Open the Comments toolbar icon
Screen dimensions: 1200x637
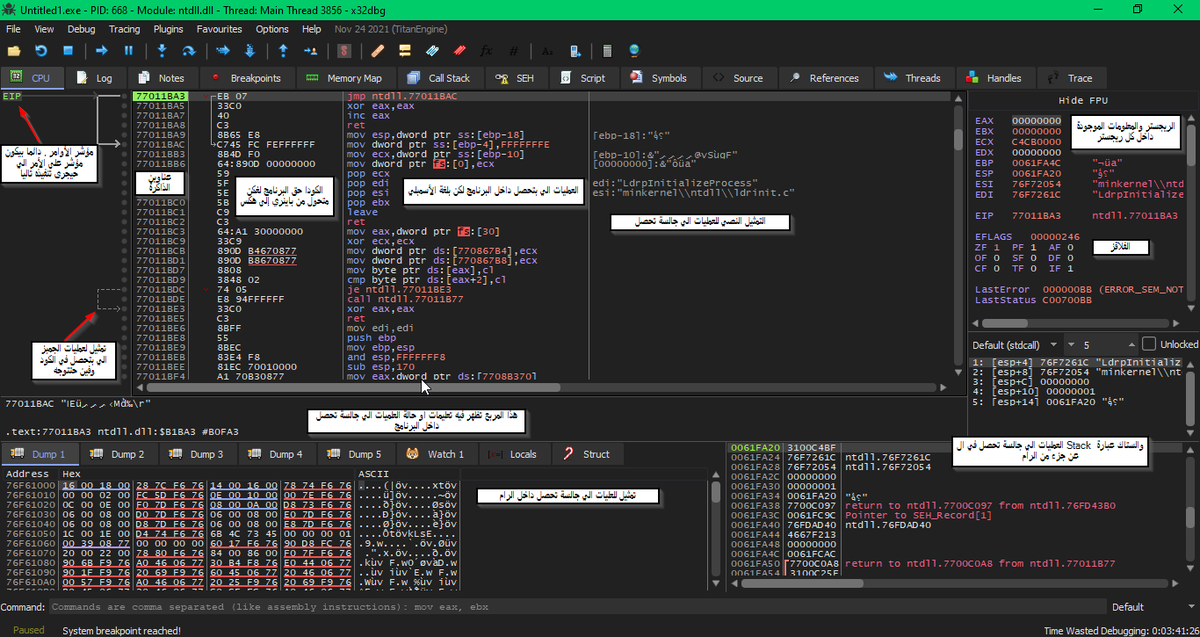tap(405, 50)
